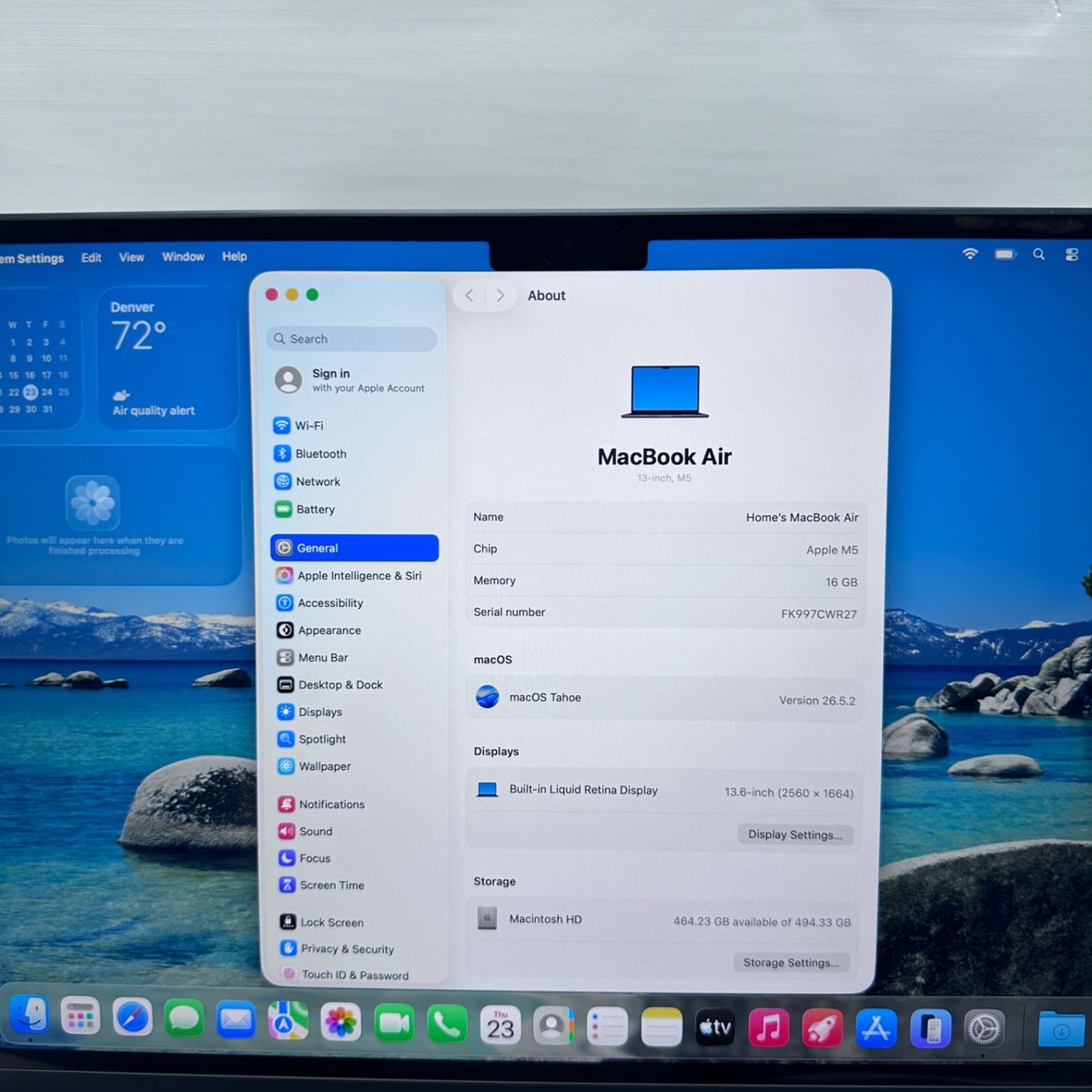The height and width of the screenshot is (1092, 1092).
Task: Open Touch ID & Password settings
Action: [356, 975]
